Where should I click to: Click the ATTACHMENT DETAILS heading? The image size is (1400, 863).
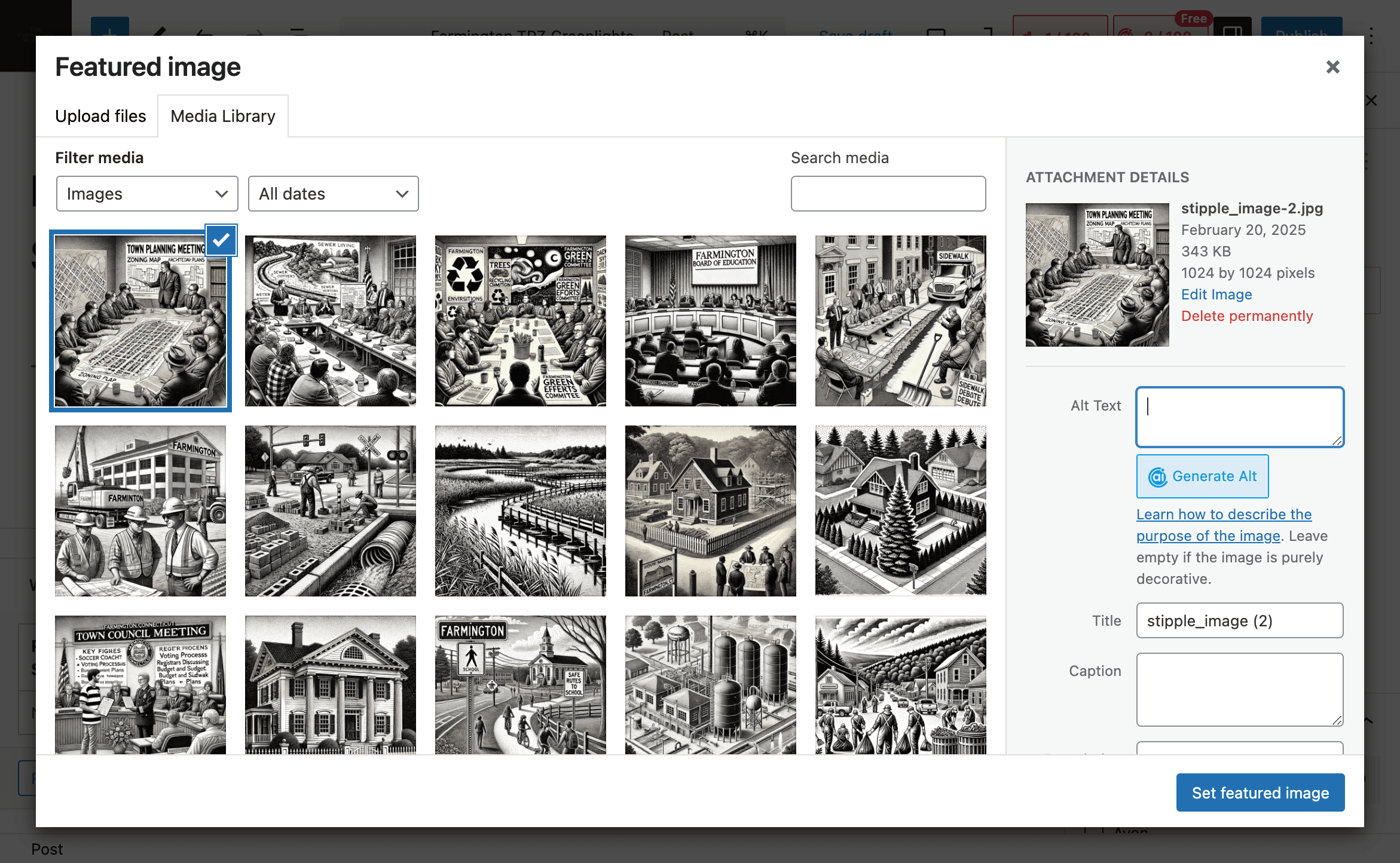[1107, 178]
